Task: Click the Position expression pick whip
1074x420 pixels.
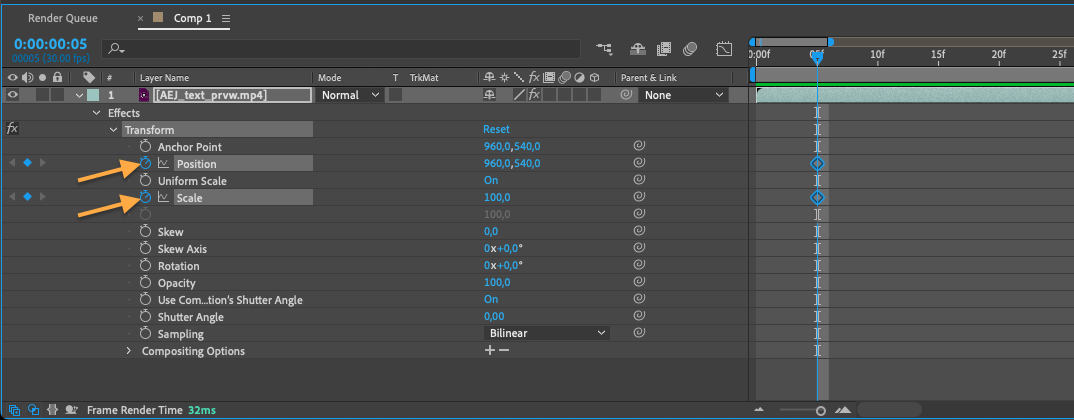Action: (638, 163)
